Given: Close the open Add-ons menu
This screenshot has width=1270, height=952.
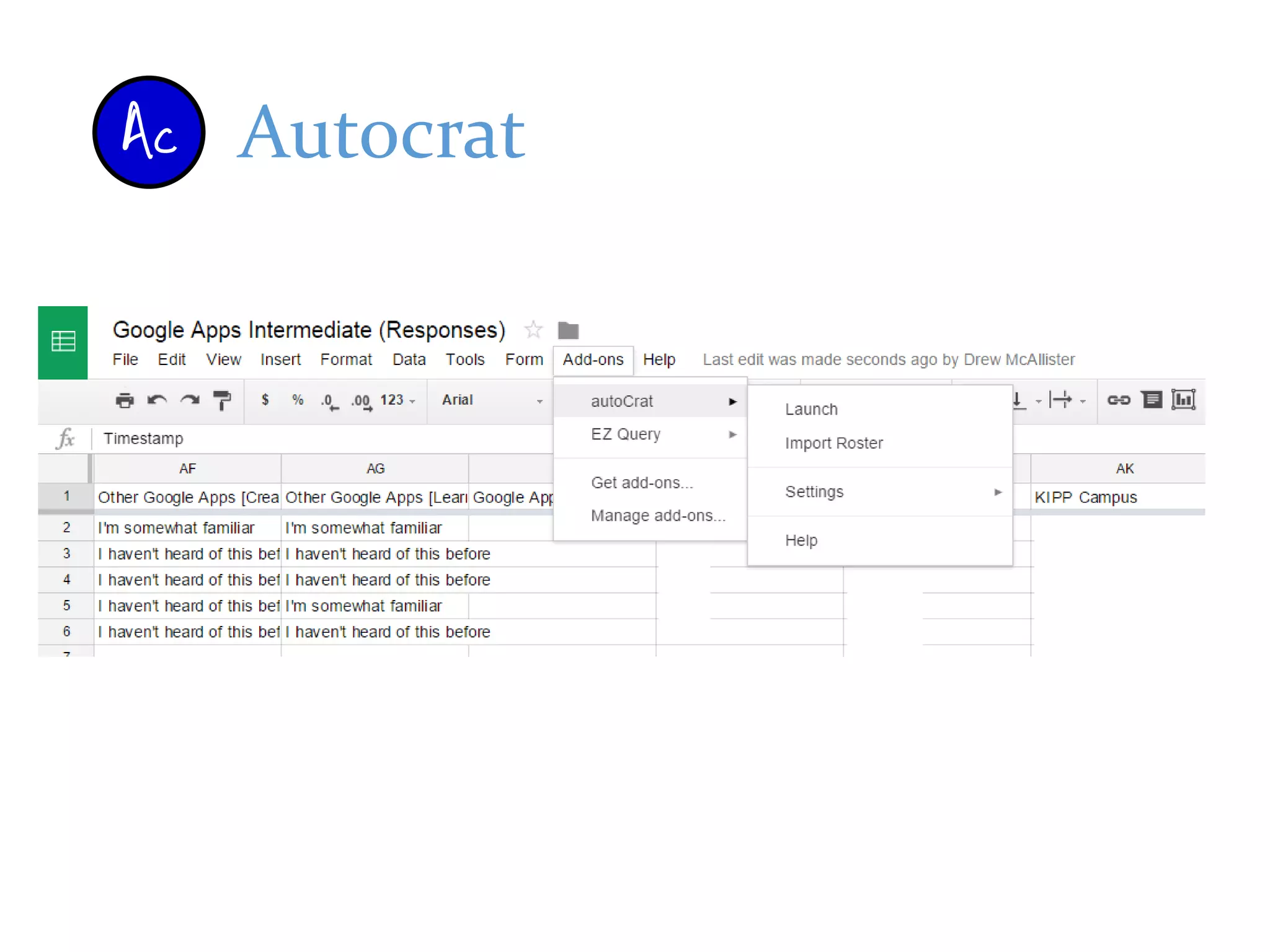Looking at the screenshot, I should tap(593, 360).
